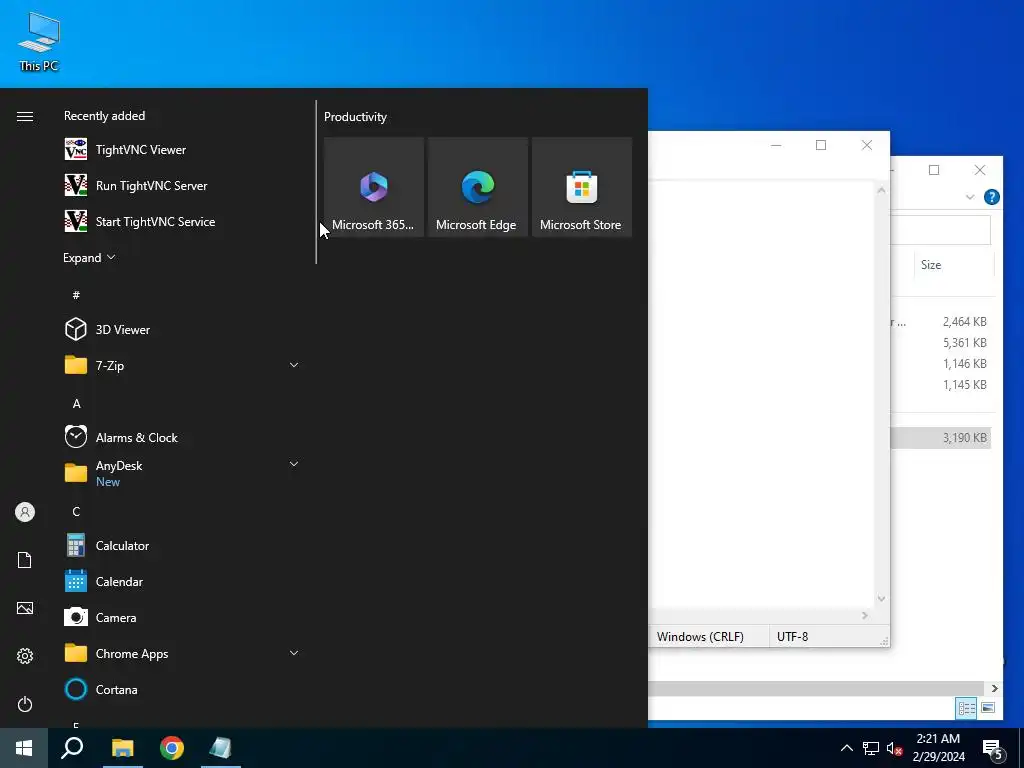This screenshot has height=768, width=1024.
Task: Select the file sized 1,146 KB
Action: tap(941, 363)
